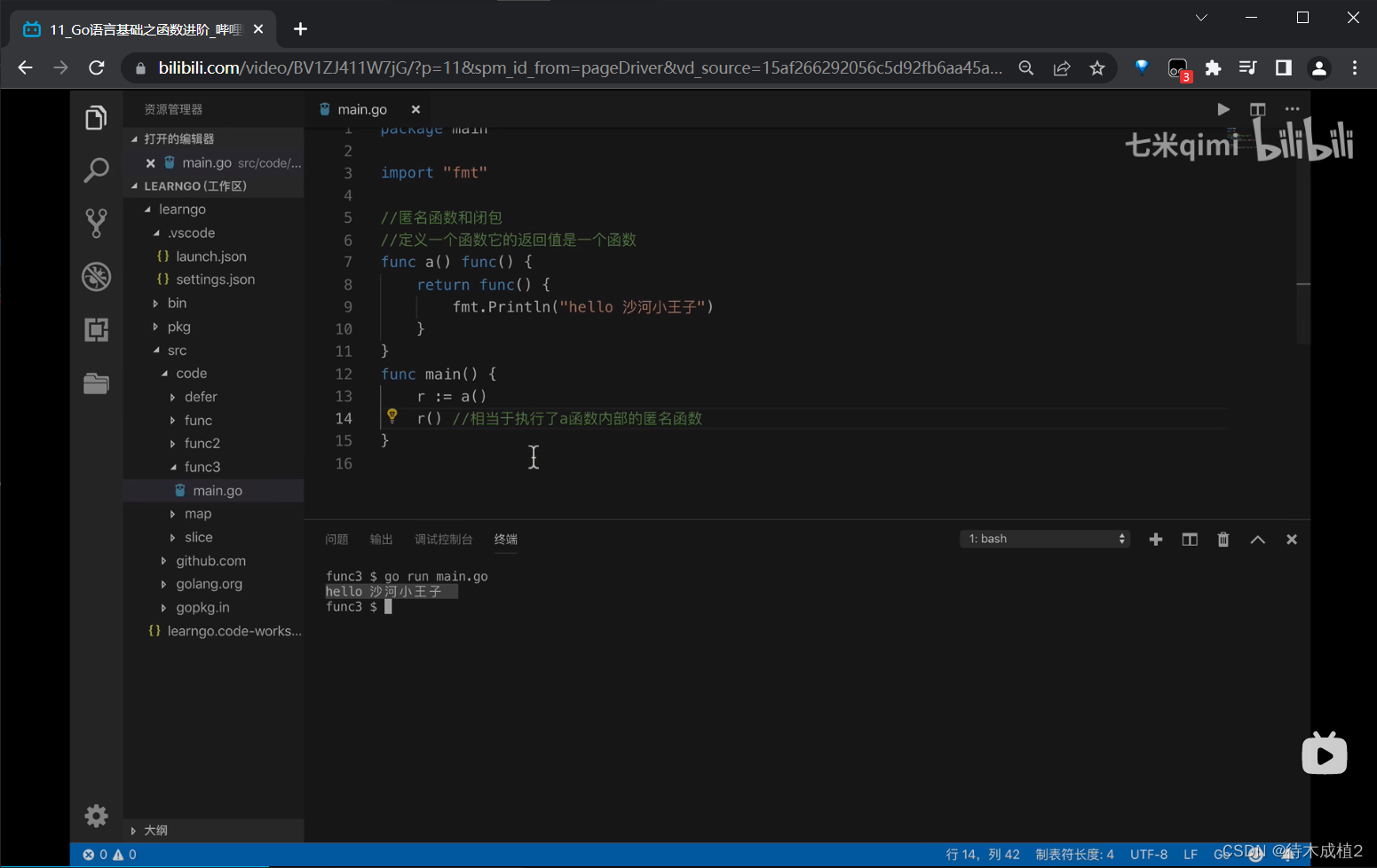Kill terminal with trash icon
This screenshot has width=1377, height=868.
pyautogui.click(x=1223, y=540)
